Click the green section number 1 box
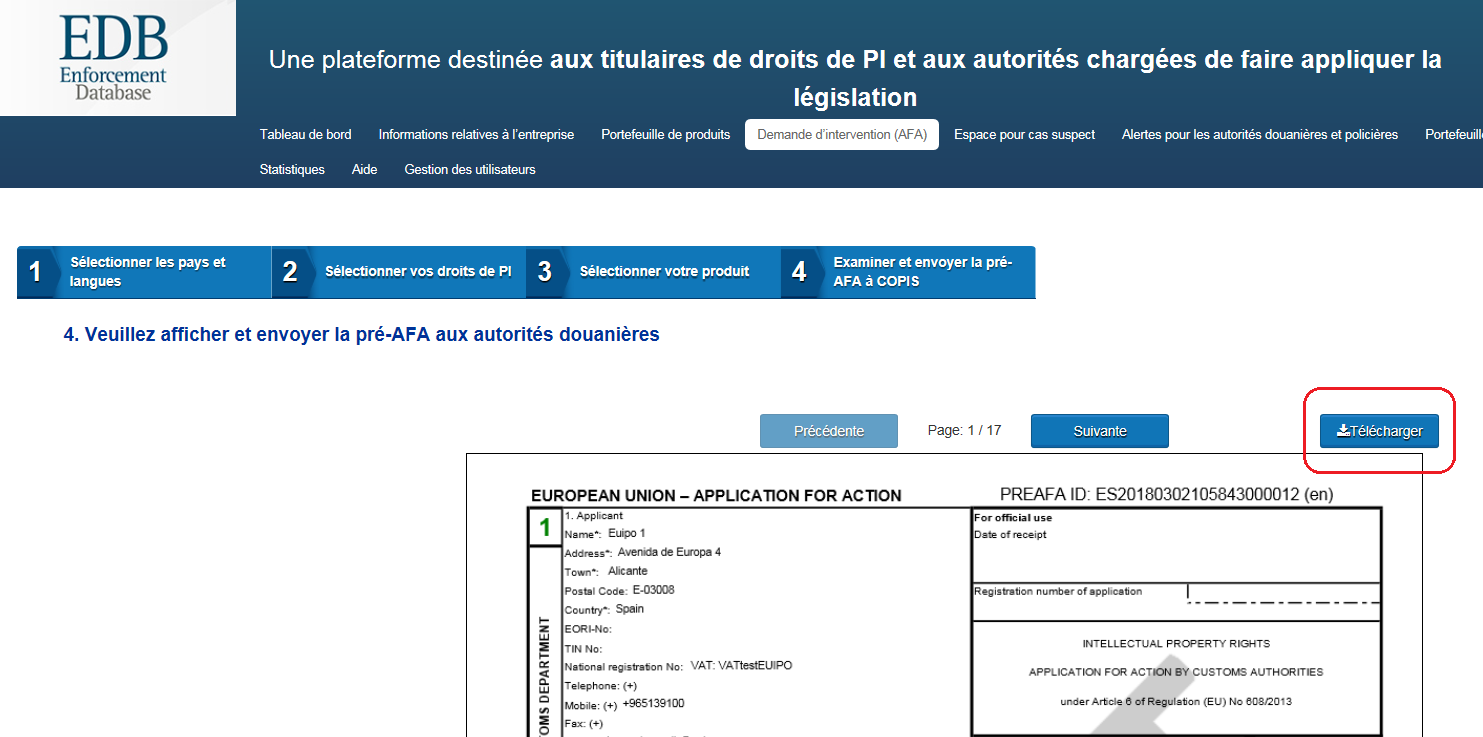This screenshot has width=1483, height=737. pos(545,528)
